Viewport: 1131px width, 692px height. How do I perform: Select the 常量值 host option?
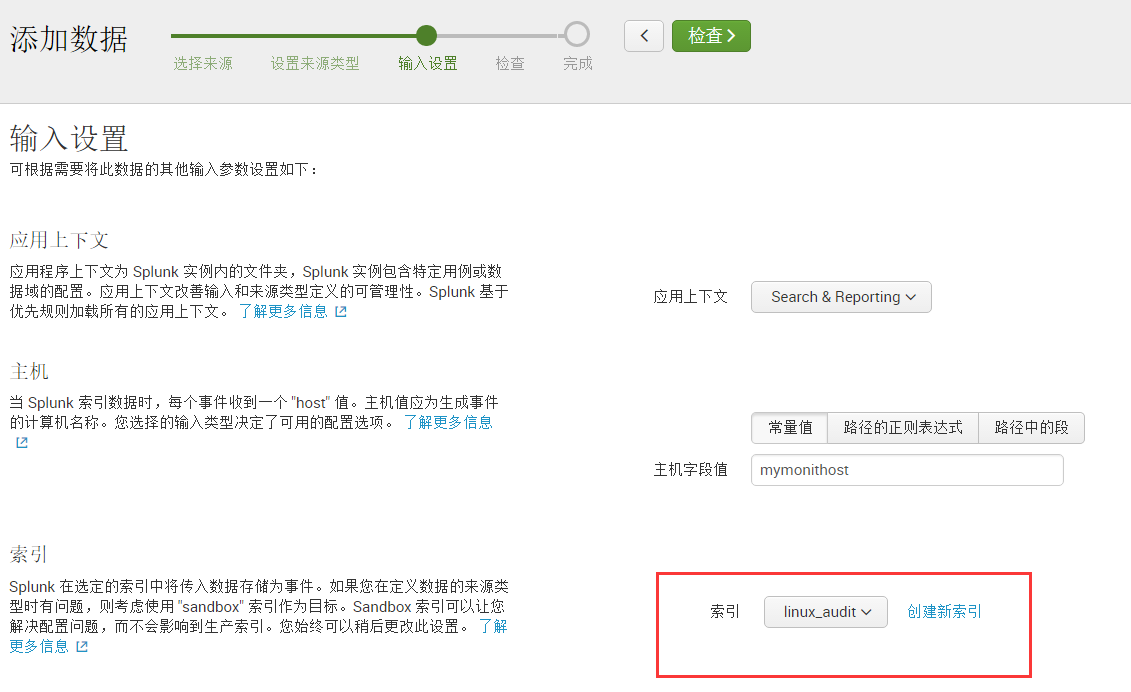click(790, 428)
